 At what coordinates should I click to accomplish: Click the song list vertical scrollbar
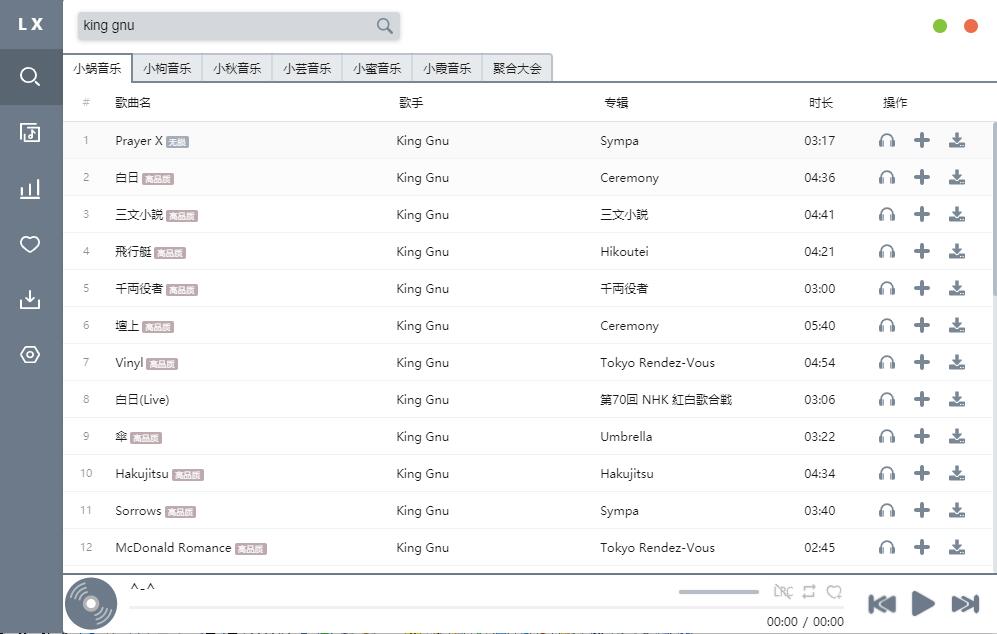tap(994, 209)
